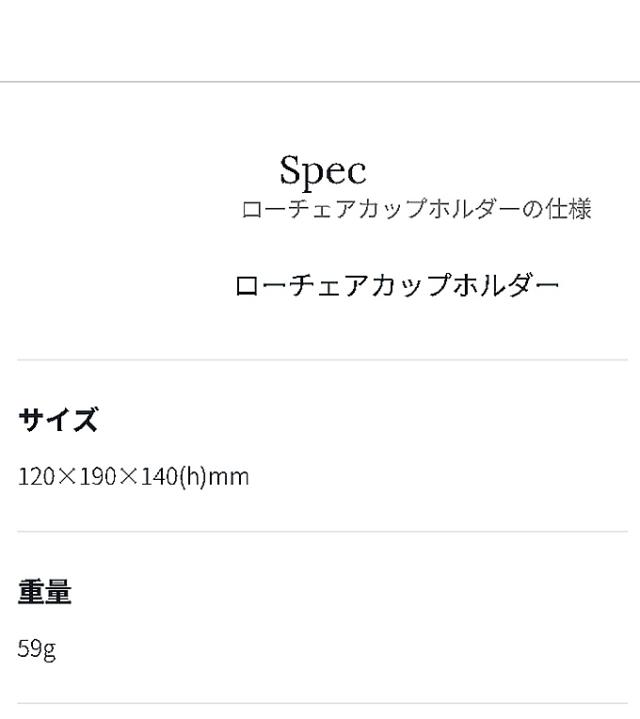Click the 120×190×140(h)mm size value

133,476
